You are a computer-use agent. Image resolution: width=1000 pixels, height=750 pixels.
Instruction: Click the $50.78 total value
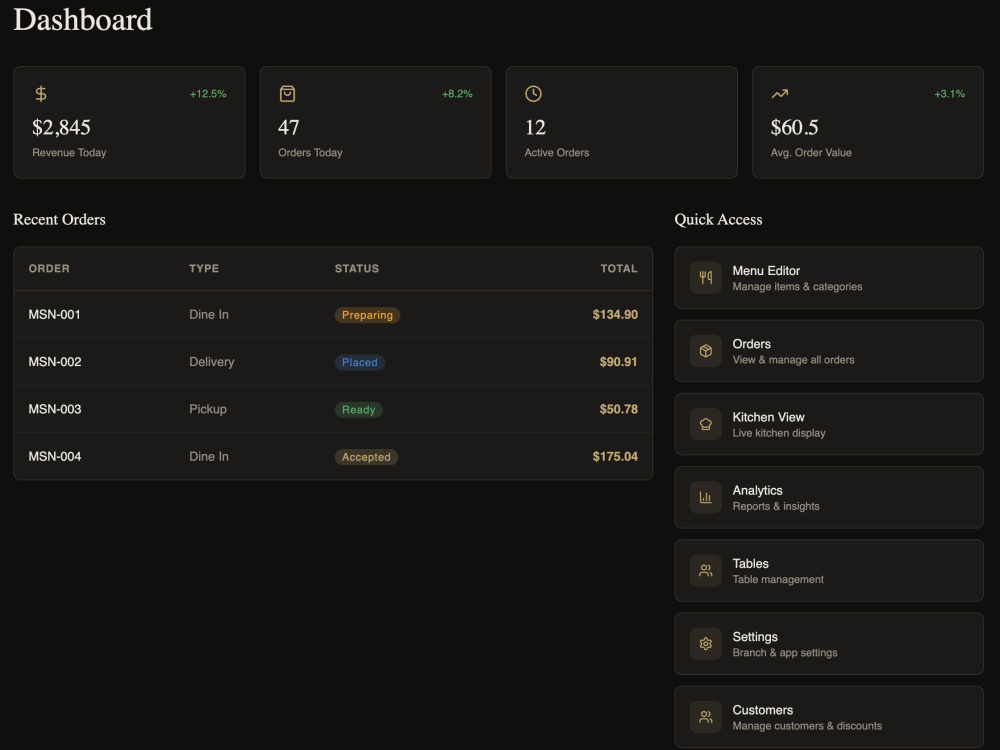click(x=618, y=409)
